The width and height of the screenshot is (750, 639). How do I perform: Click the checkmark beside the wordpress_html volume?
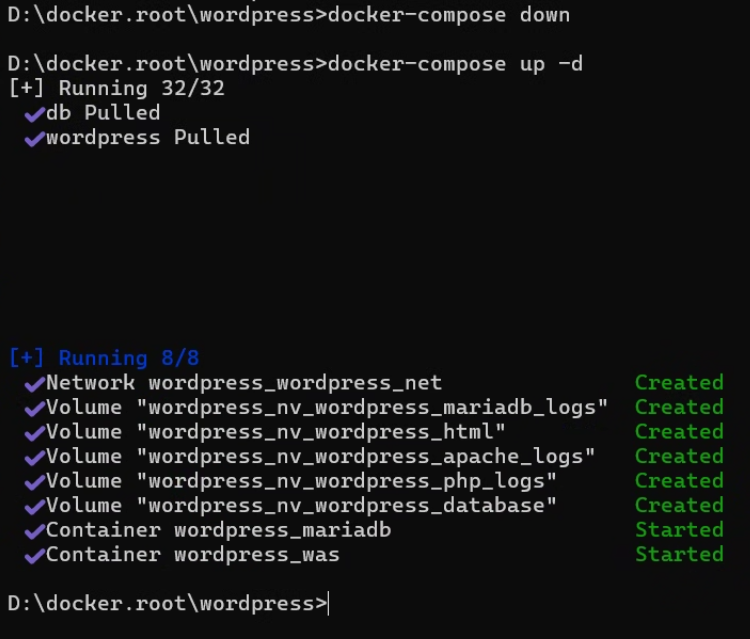[34, 434]
